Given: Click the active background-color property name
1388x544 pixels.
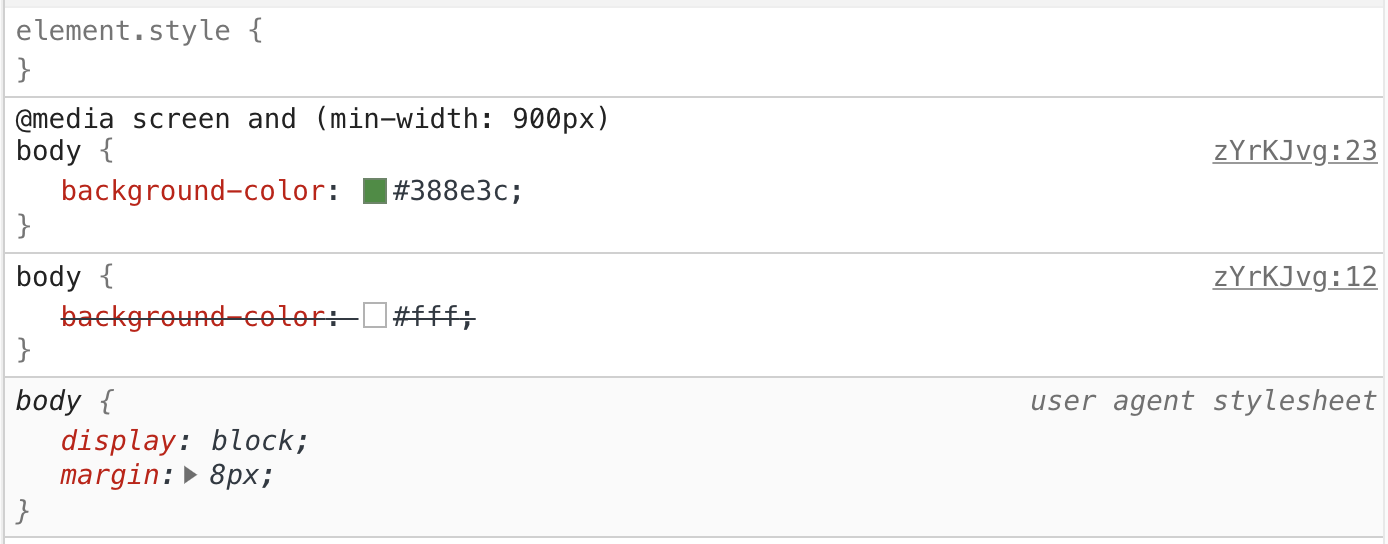Looking at the screenshot, I should 193,191.
